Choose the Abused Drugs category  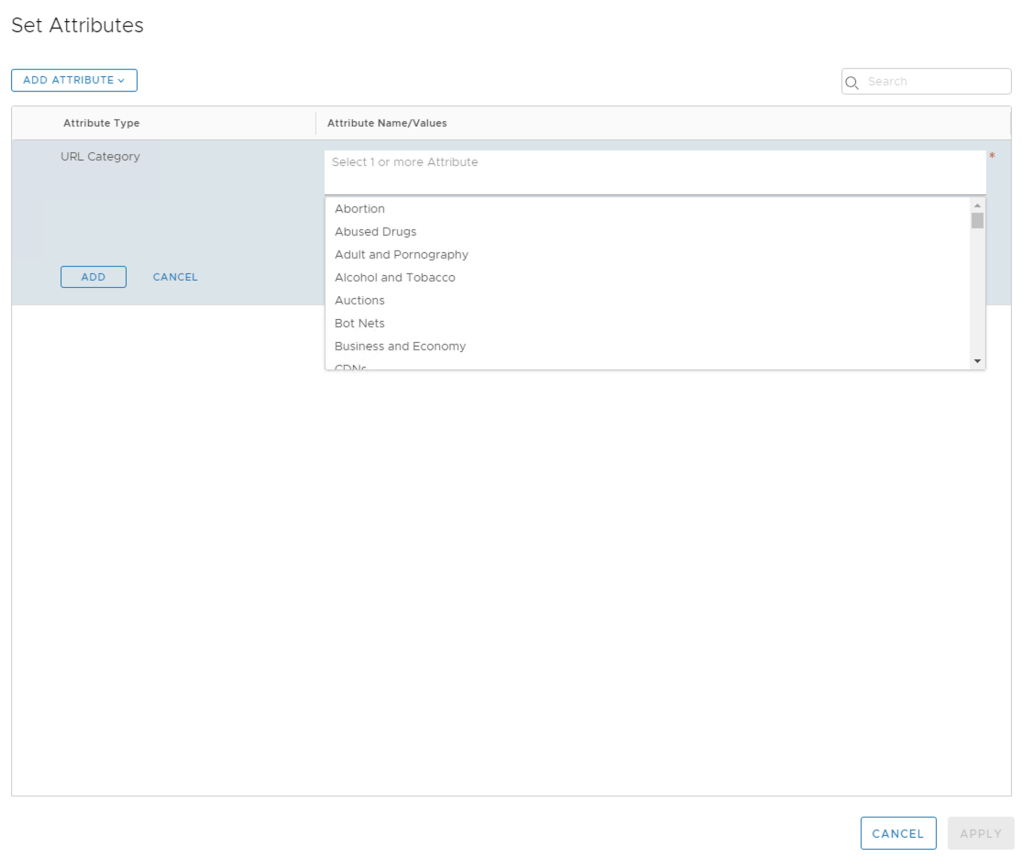click(375, 232)
